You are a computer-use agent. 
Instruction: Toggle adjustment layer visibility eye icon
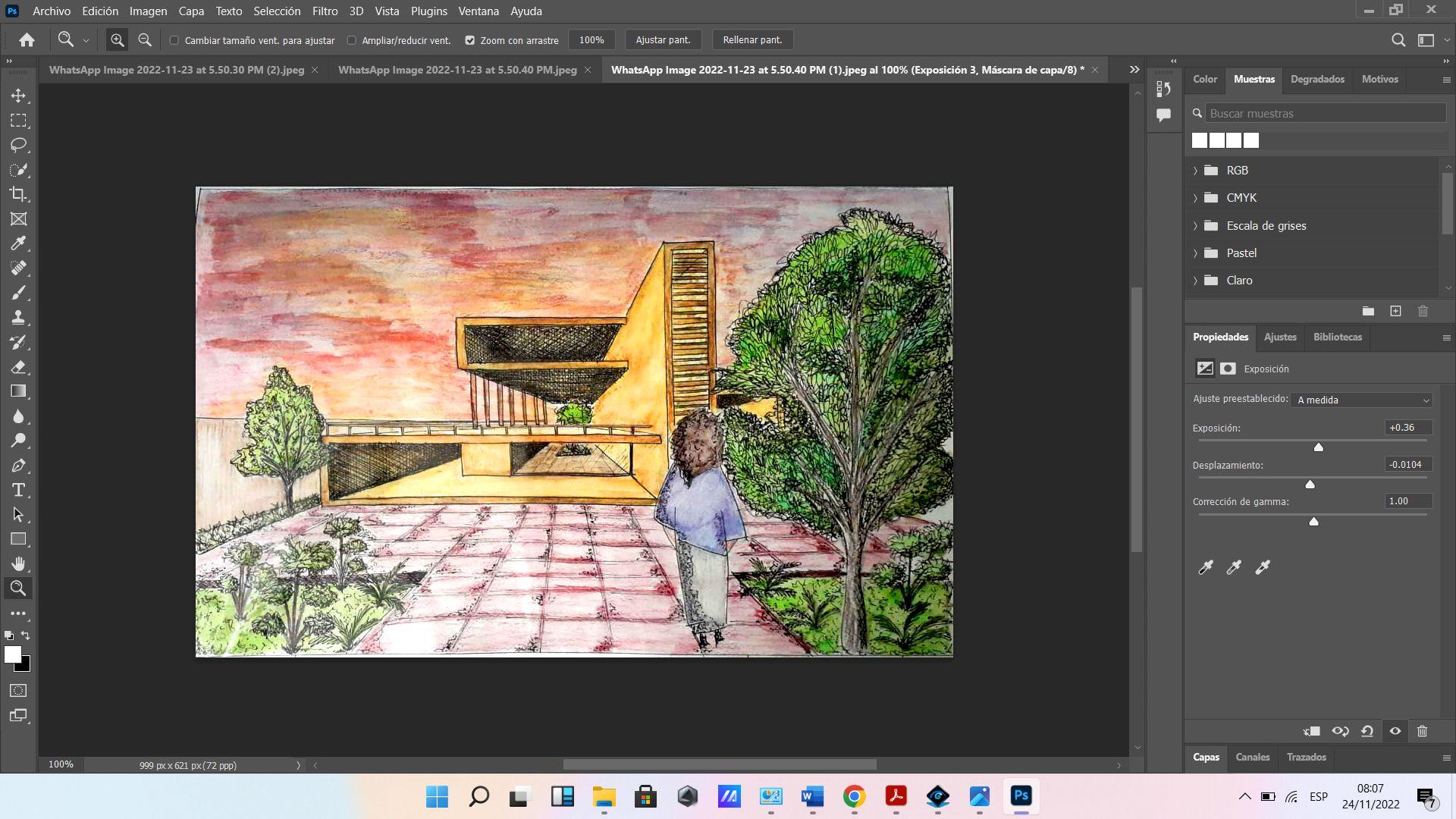click(x=1395, y=731)
